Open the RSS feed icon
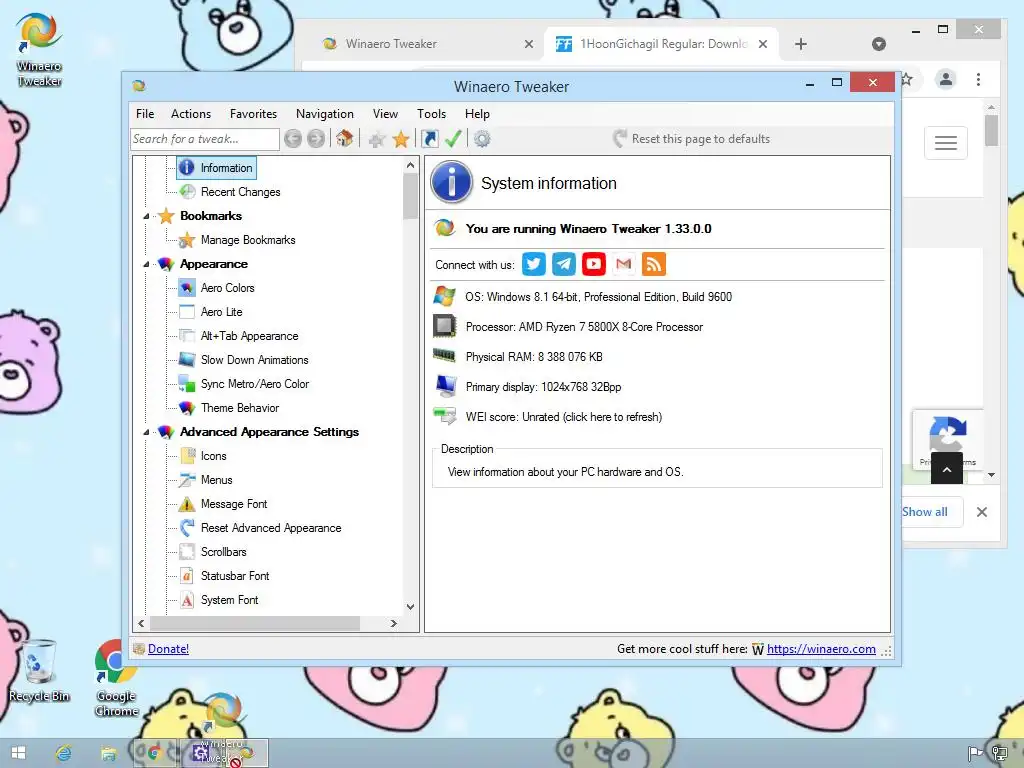This screenshot has height=768, width=1024. 654,264
